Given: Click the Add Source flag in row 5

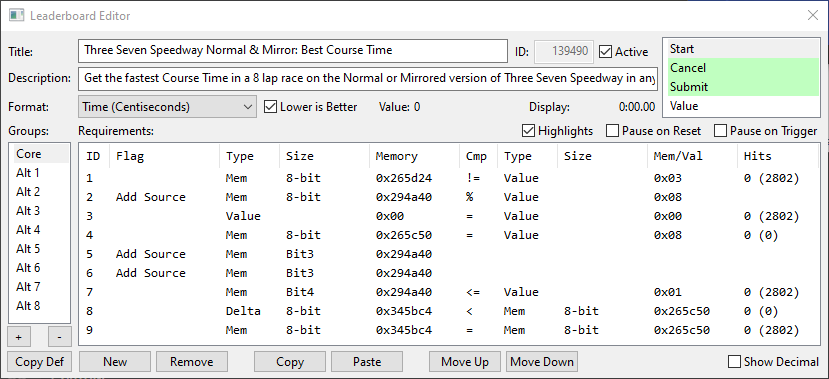Looking at the screenshot, I should [x=151, y=254].
